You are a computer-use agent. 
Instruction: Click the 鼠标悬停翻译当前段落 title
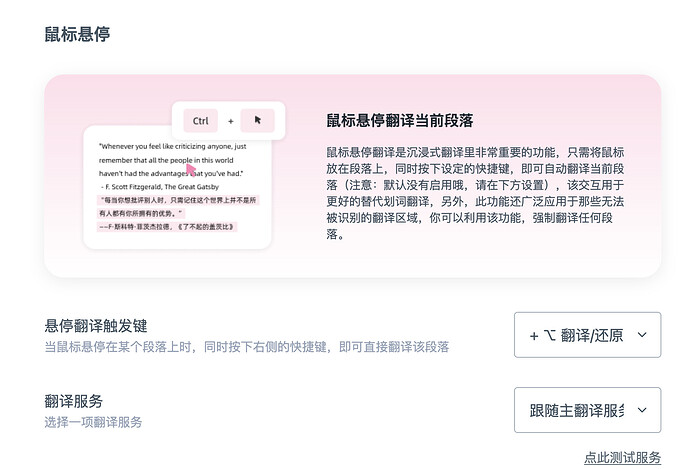click(400, 121)
